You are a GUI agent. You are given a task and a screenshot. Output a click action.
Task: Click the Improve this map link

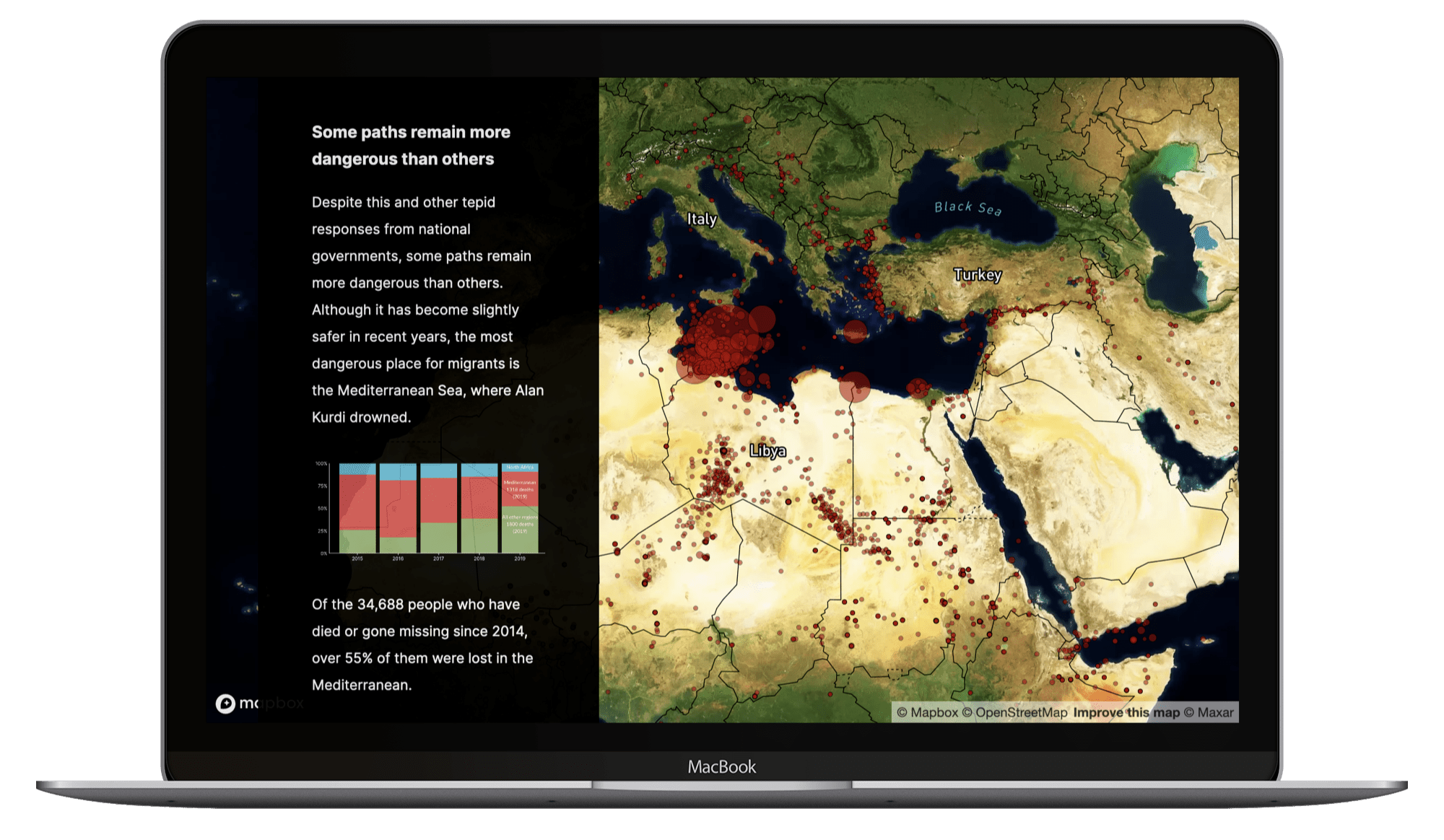tap(1126, 712)
